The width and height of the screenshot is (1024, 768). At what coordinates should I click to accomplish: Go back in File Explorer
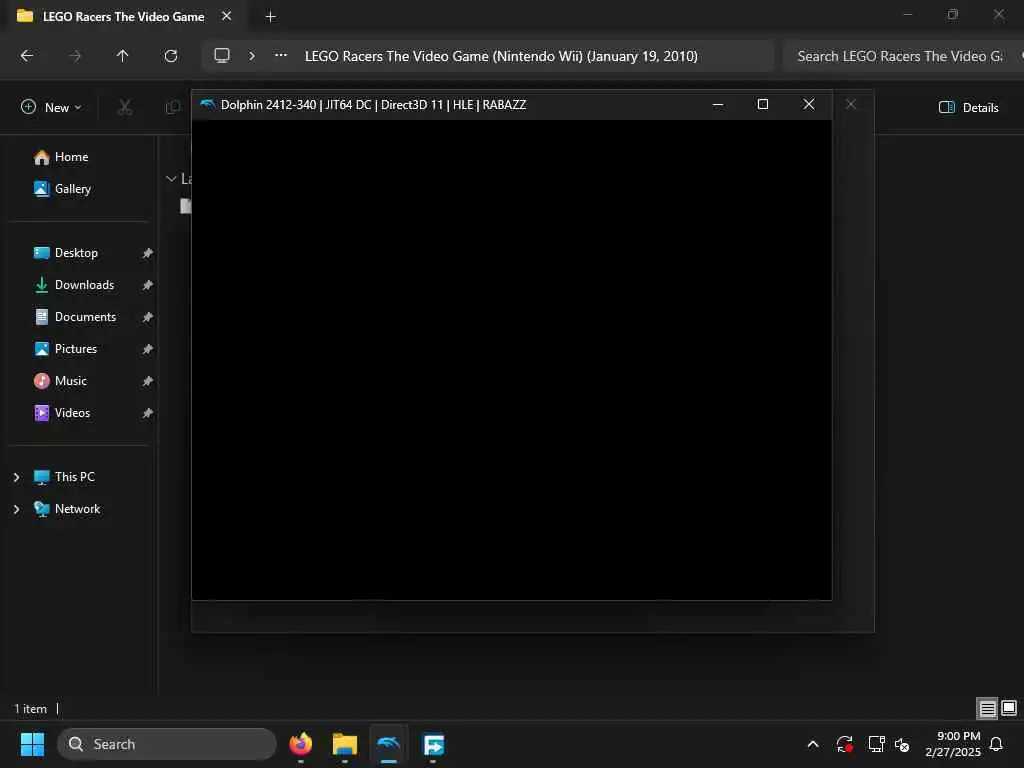click(x=27, y=56)
